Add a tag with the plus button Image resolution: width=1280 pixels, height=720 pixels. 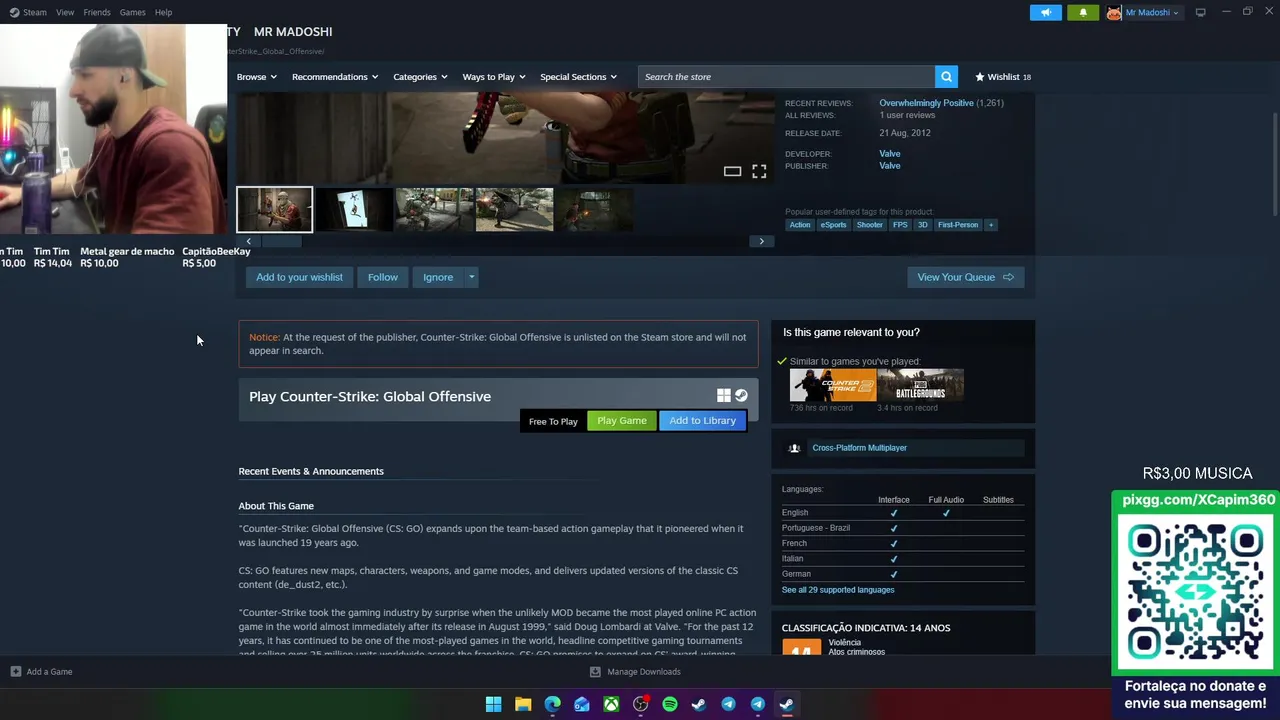click(x=991, y=225)
